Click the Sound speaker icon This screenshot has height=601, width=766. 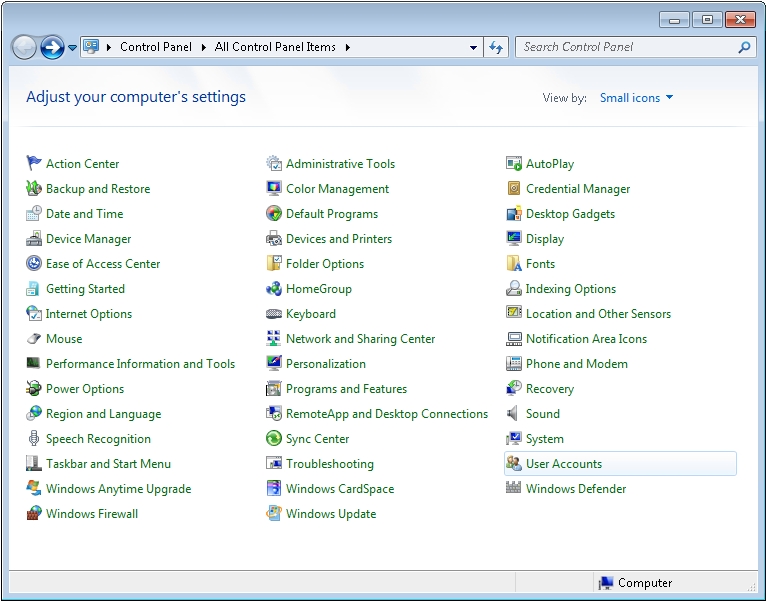(513, 413)
